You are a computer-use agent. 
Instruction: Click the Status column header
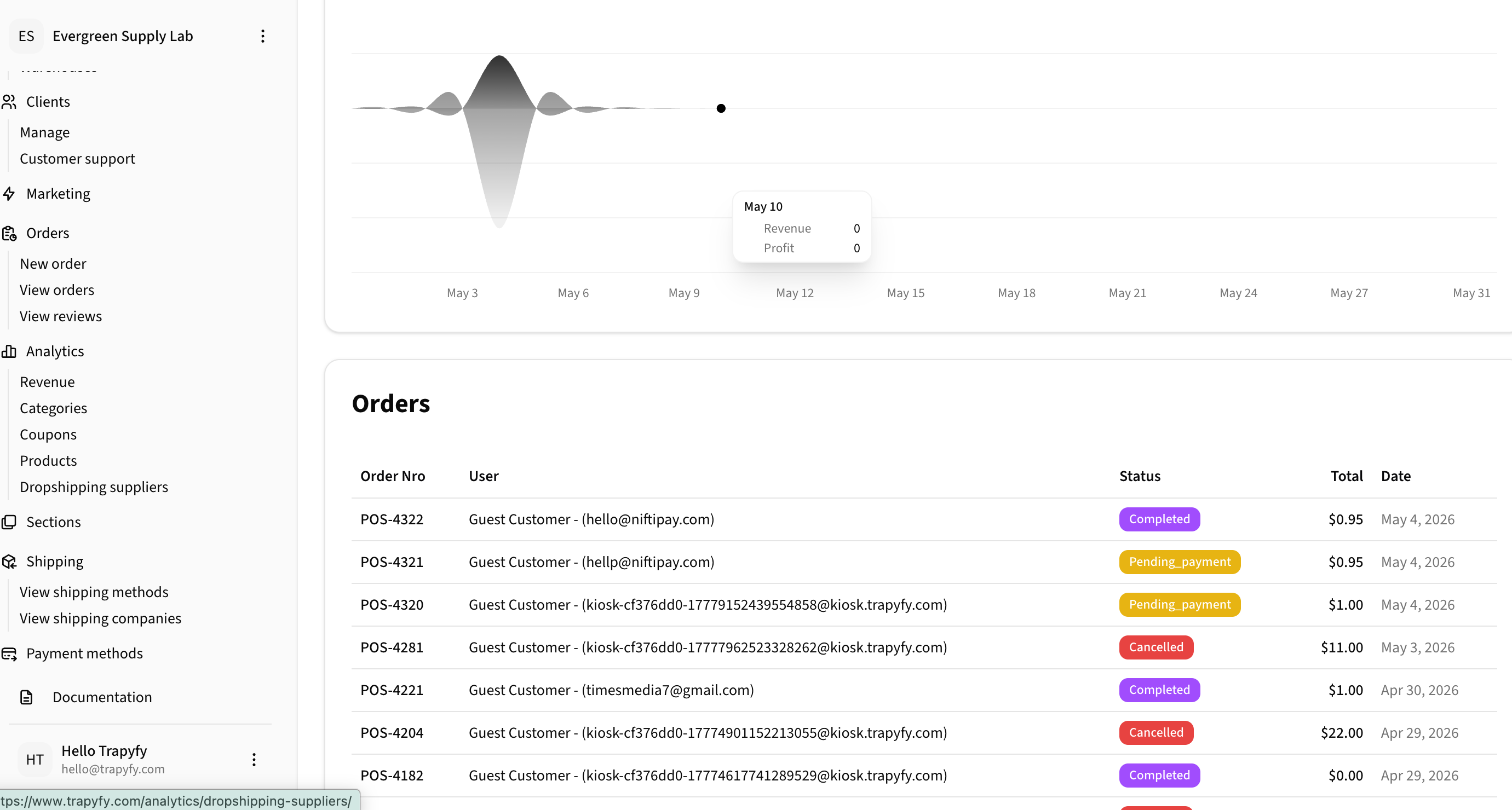1139,476
